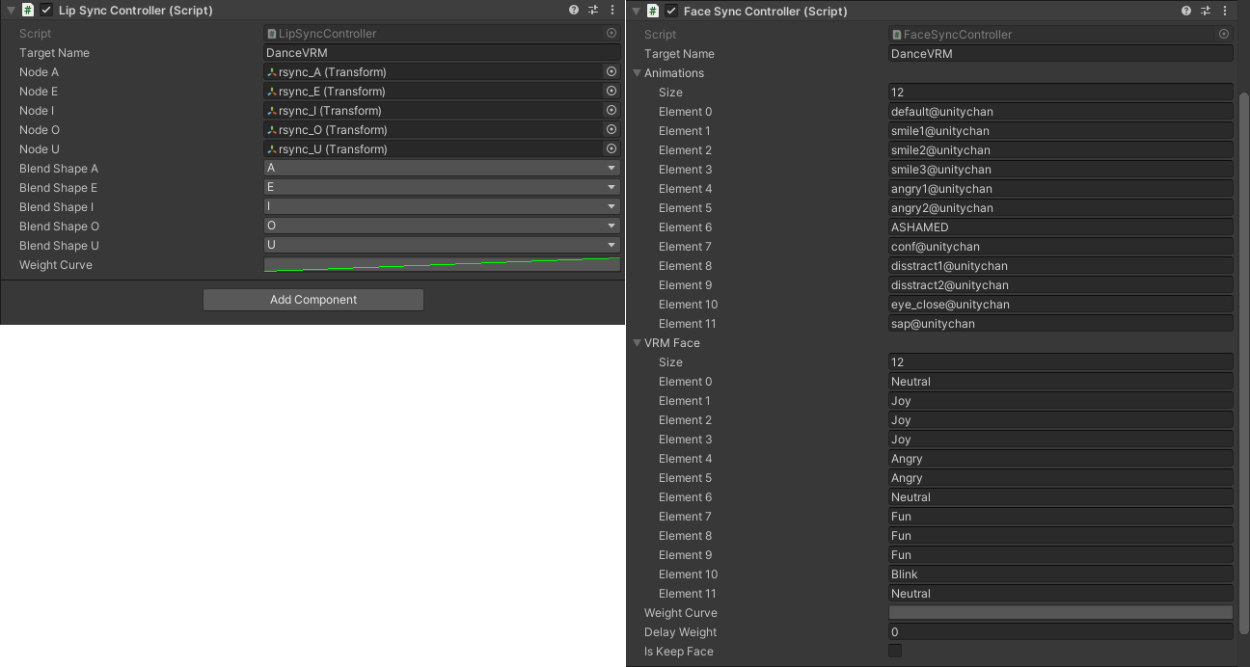Open the Blend Shape A dropdown
The height and width of the screenshot is (667, 1250).
[x=441, y=169]
